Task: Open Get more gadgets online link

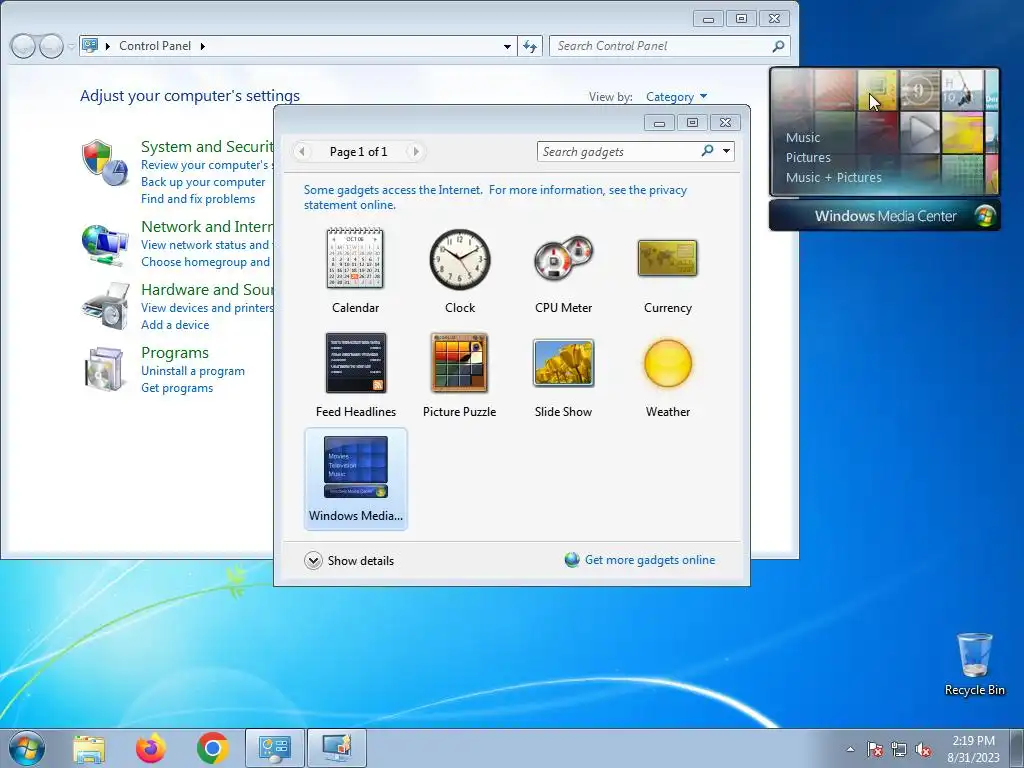Action: pos(650,560)
